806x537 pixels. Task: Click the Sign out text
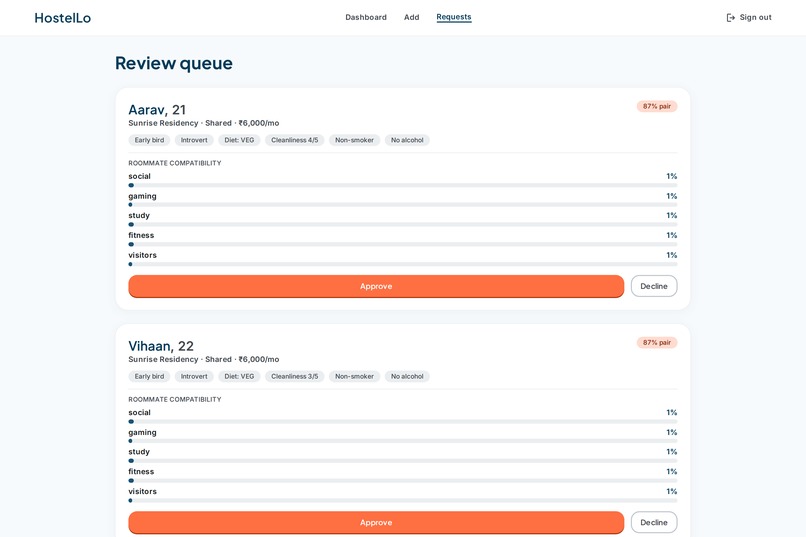click(756, 17)
